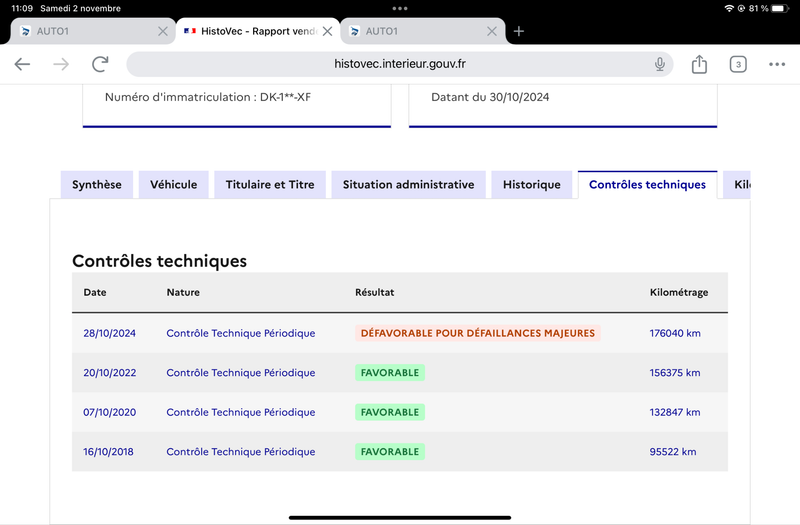This screenshot has width=800, height=525.
Task: Open the Véhicule tab
Action: click(173, 185)
